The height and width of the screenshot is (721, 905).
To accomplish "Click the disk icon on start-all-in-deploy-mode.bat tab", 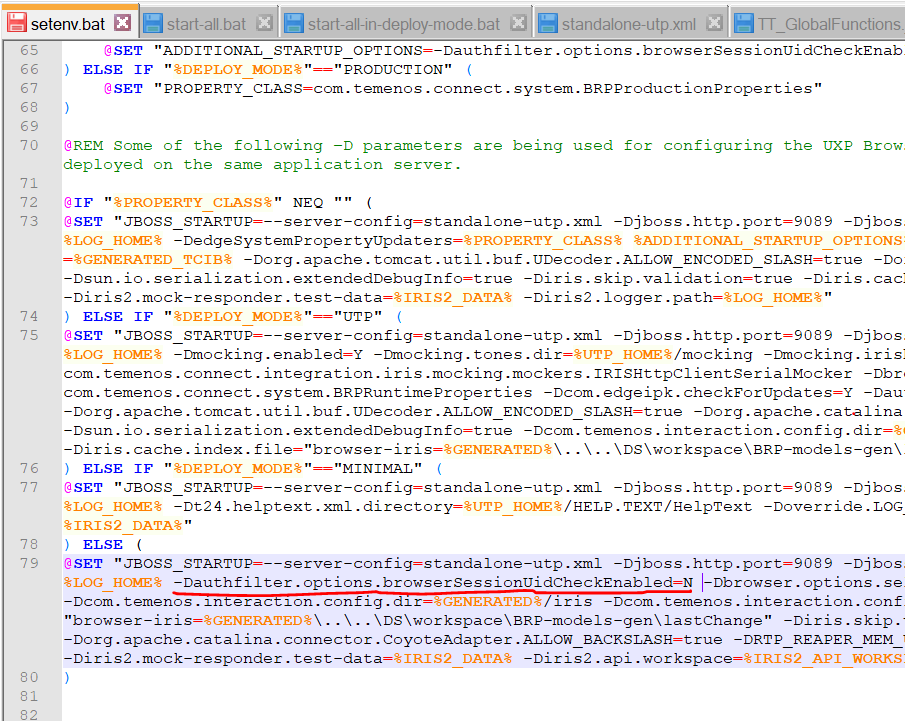I will 293,23.
